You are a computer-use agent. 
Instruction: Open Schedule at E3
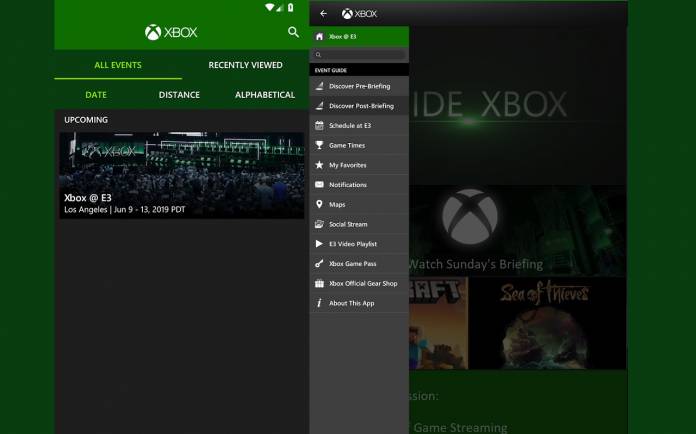[359, 126]
